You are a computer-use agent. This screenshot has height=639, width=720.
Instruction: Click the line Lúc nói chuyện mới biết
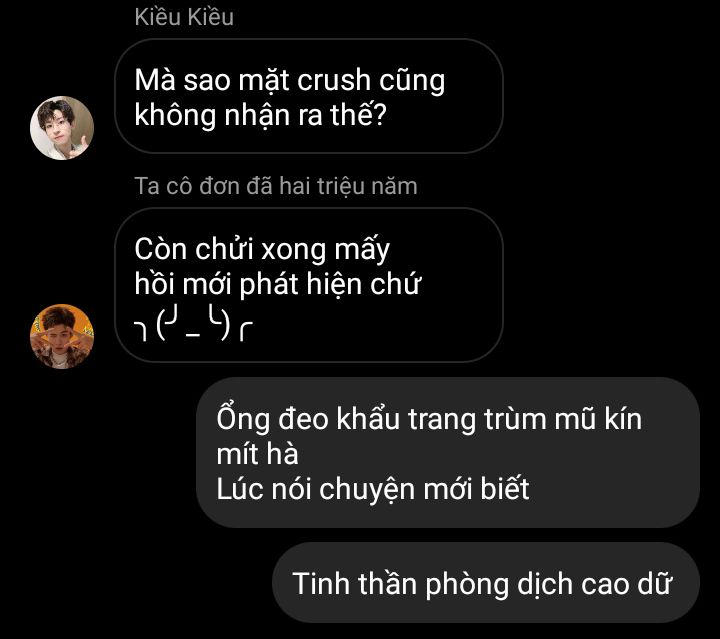373,489
